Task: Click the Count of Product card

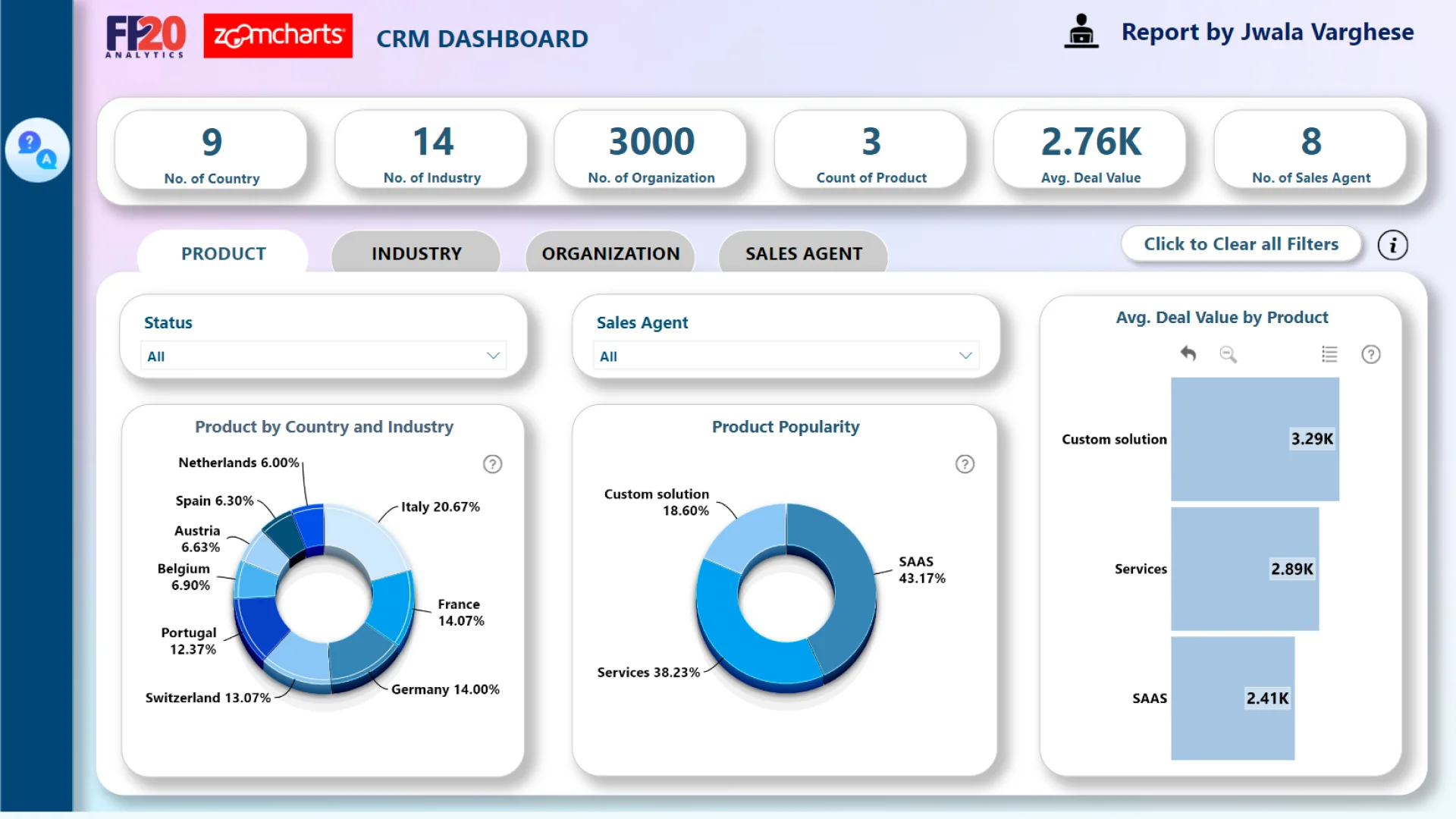Action: (871, 150)
